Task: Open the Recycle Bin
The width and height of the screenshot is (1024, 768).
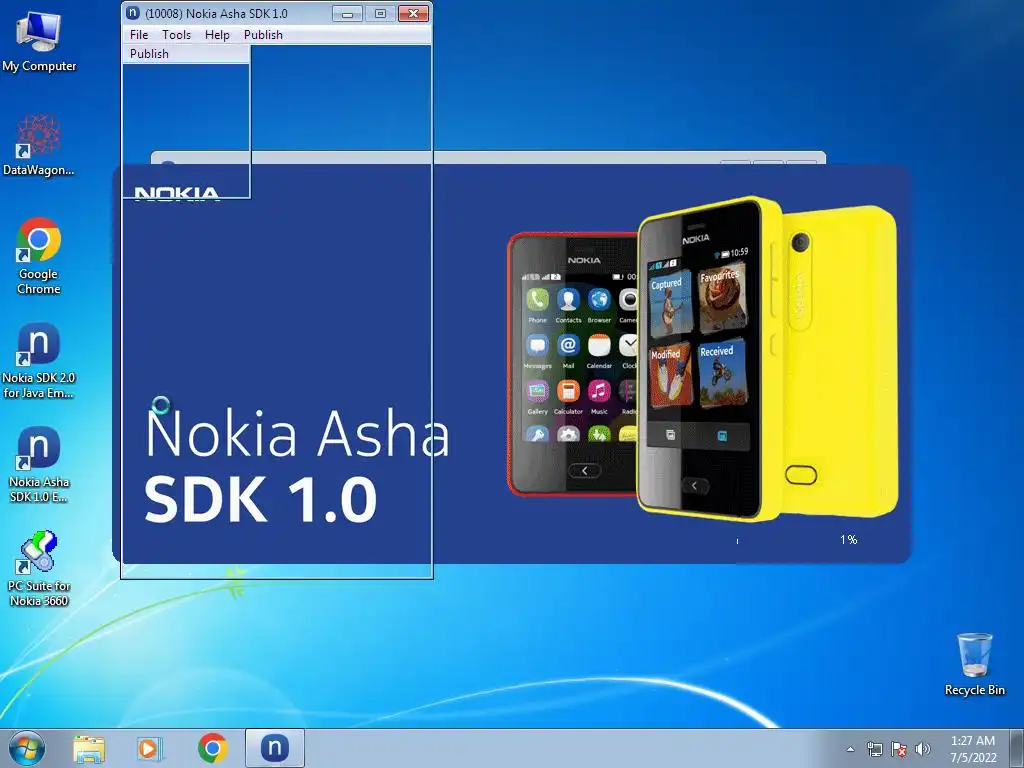Action: tap(974, 664)
